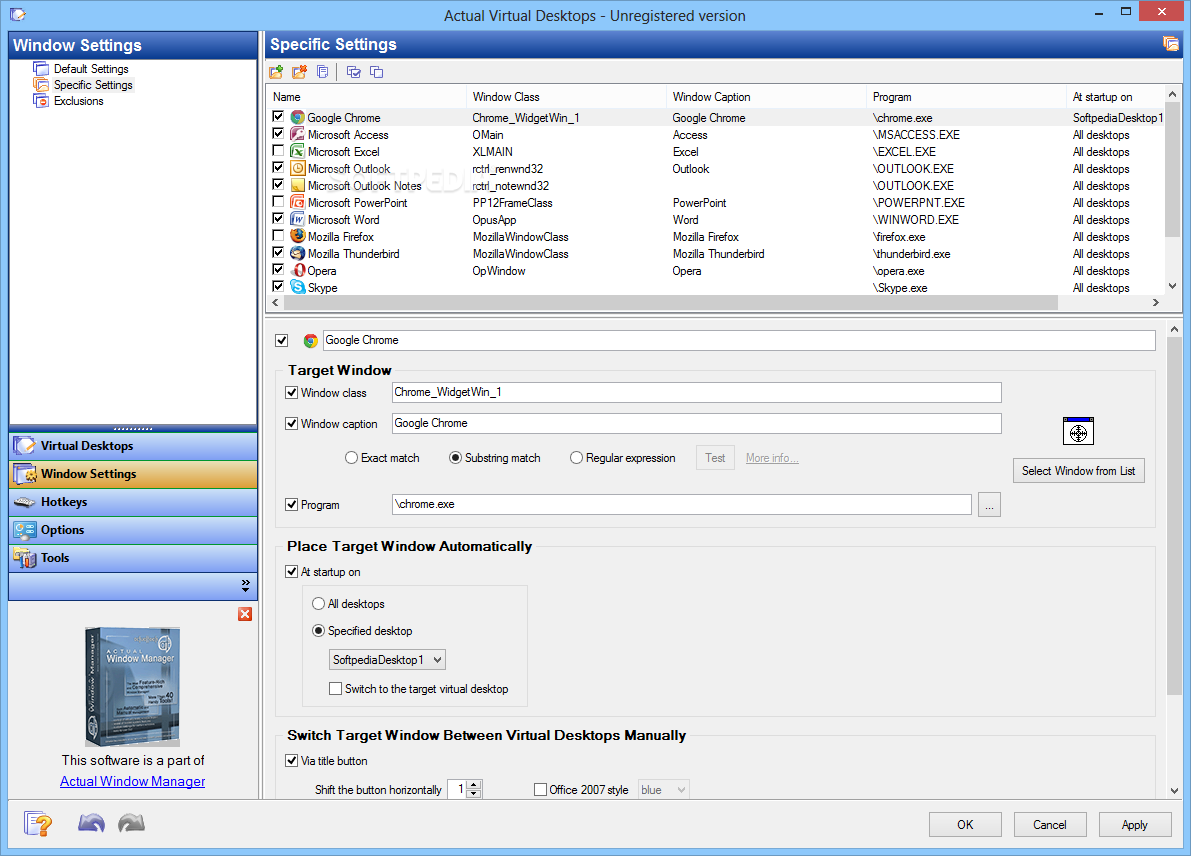Open the Window Settings section
Screen dimensions: 1191x856
click(x=133, y=474)
